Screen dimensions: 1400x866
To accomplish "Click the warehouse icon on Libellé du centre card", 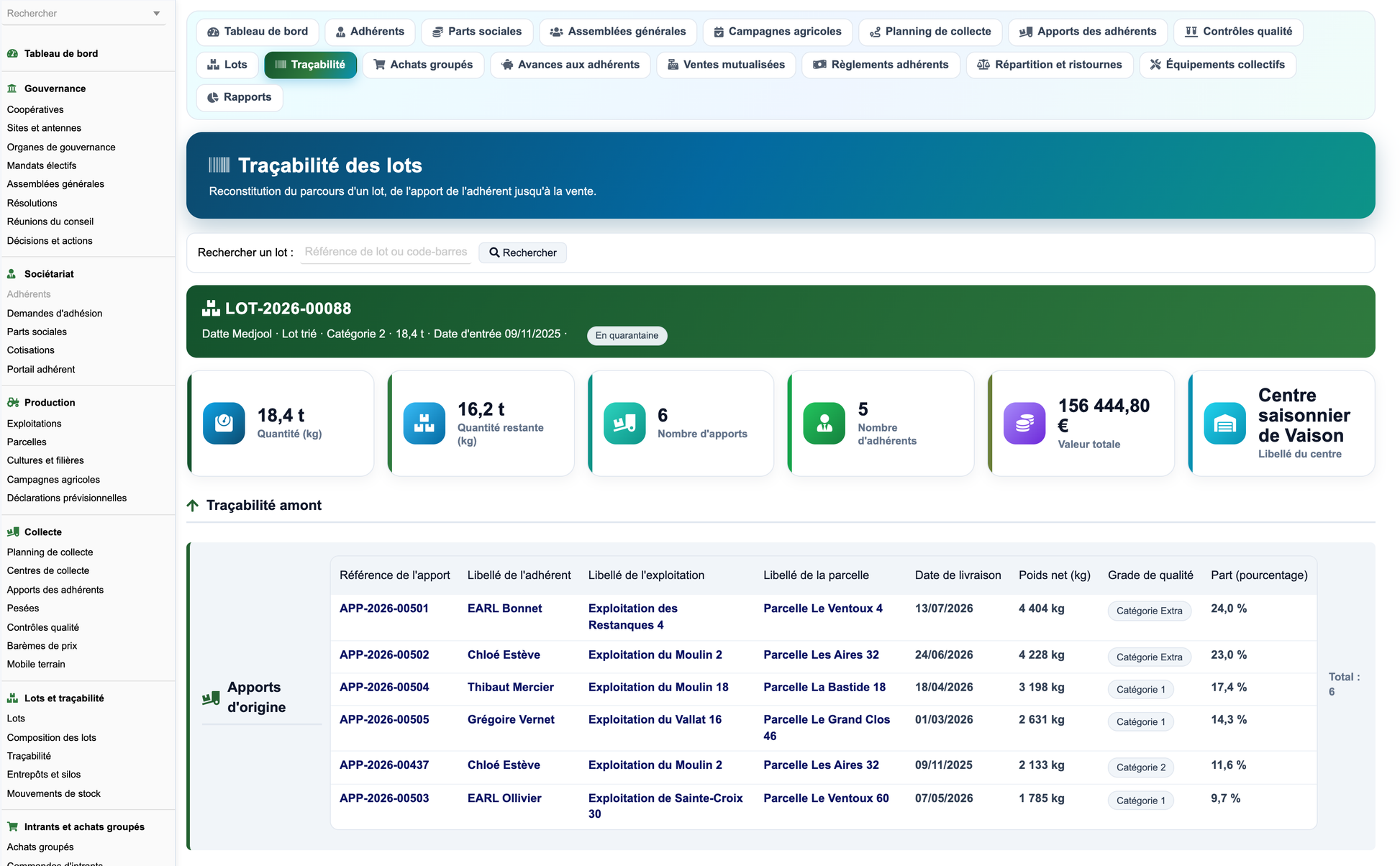I will [1225, 423].
